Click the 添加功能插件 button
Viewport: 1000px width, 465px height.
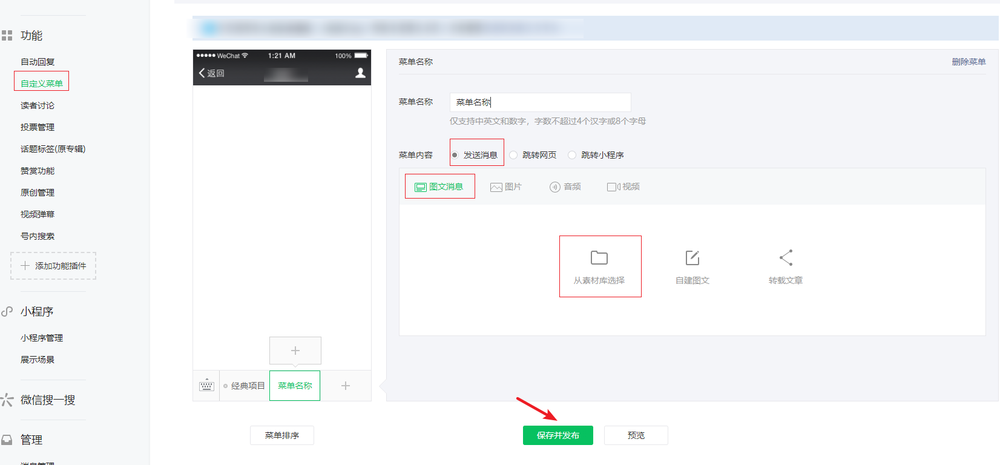click(53, 265)
